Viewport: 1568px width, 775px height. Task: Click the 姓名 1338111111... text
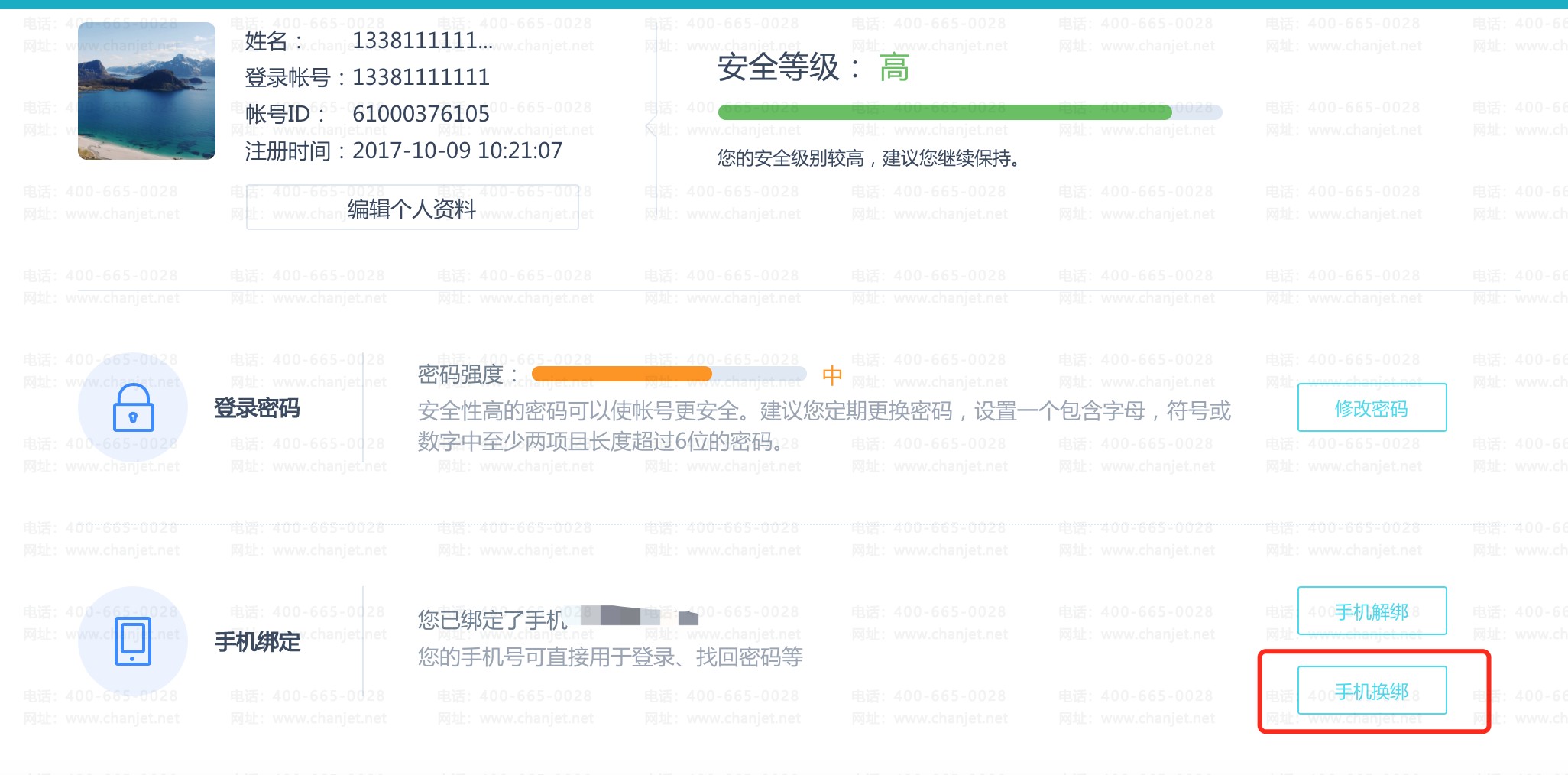tap(368, 41)
